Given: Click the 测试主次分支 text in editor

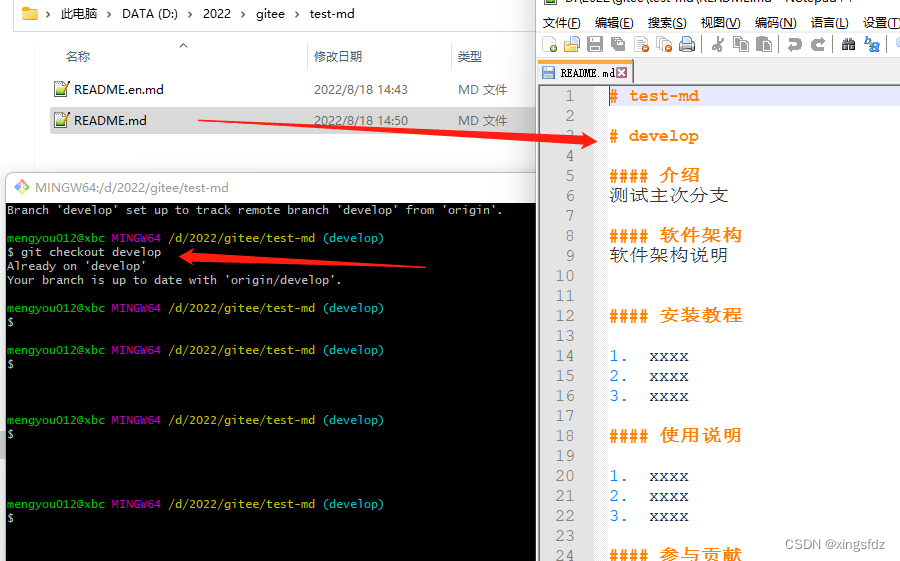Looking at the screenshot, I should (669, 195).
